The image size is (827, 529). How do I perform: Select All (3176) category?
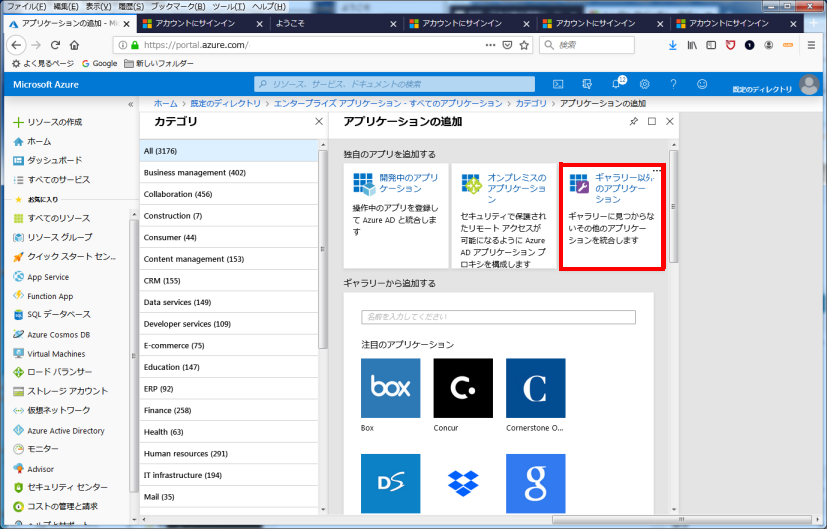pos(229,151)
